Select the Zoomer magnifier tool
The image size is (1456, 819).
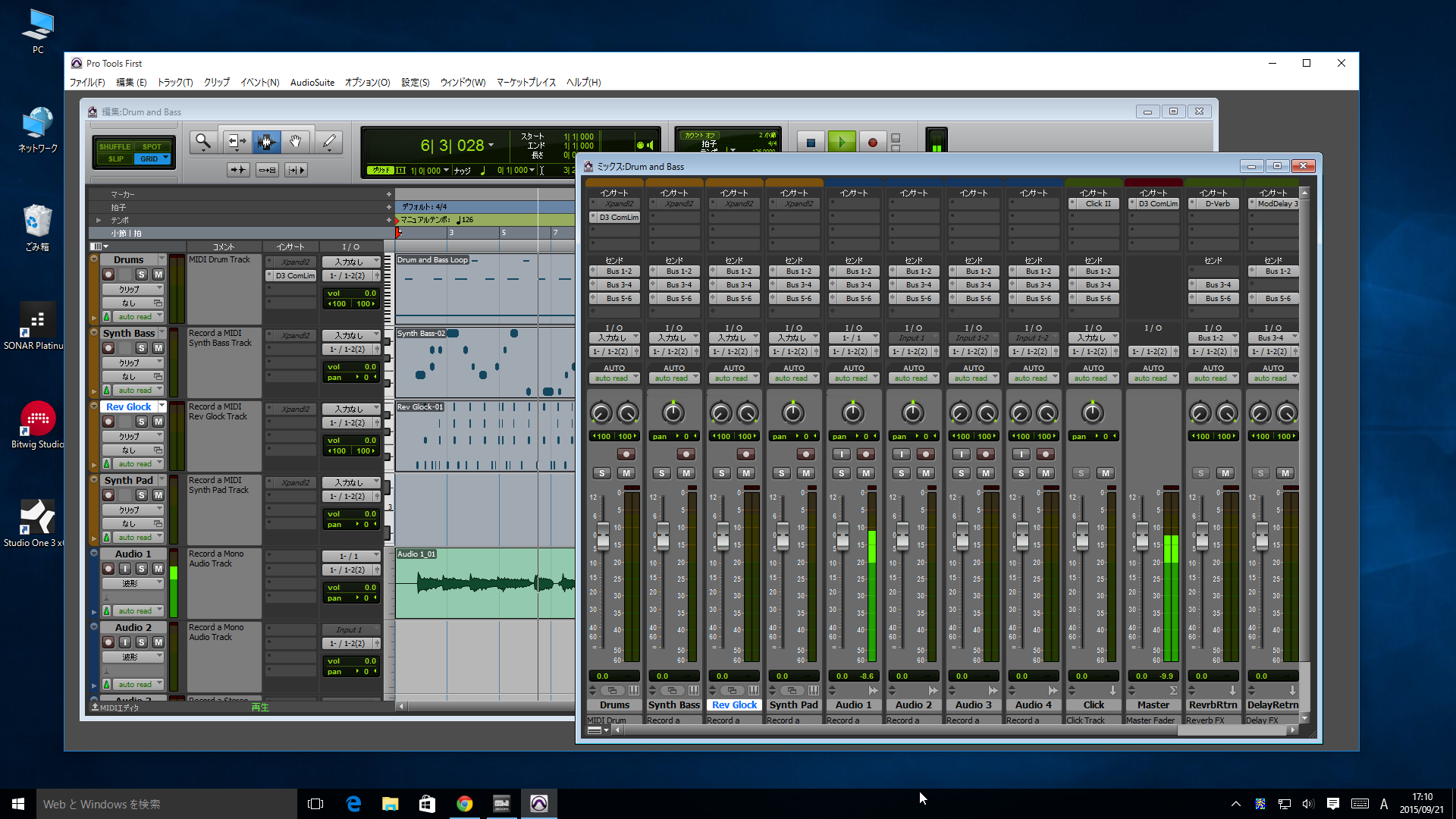click(x=202, y=142)
